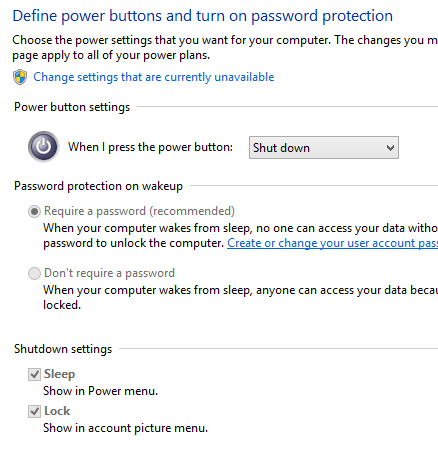Image resolution: width=438 pixels, height=450 pixels.
Task: Open the Shut down power action combo box
Action: coord(324,147)
